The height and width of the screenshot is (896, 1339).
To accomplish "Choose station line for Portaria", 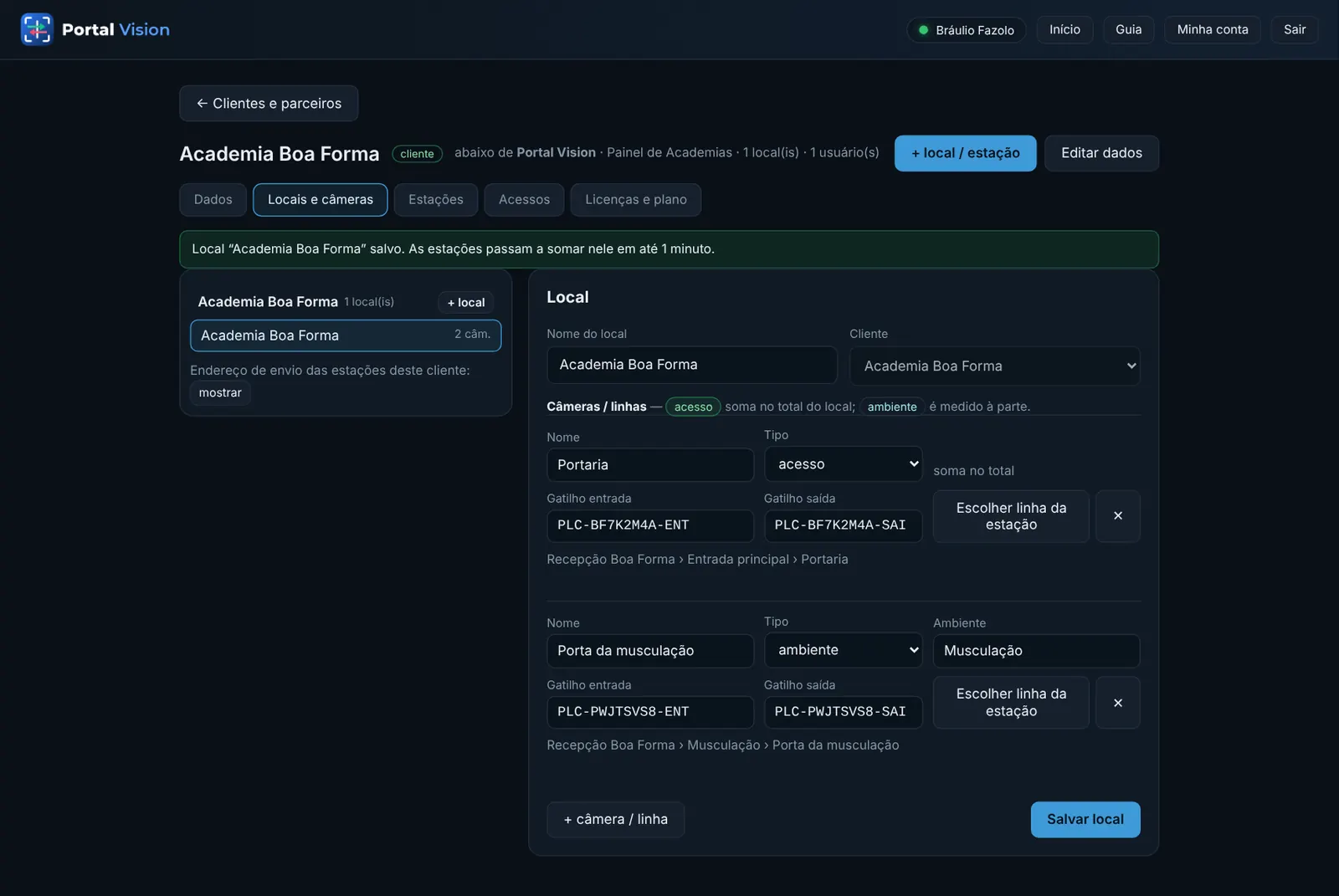I will tap(1011, 516).
